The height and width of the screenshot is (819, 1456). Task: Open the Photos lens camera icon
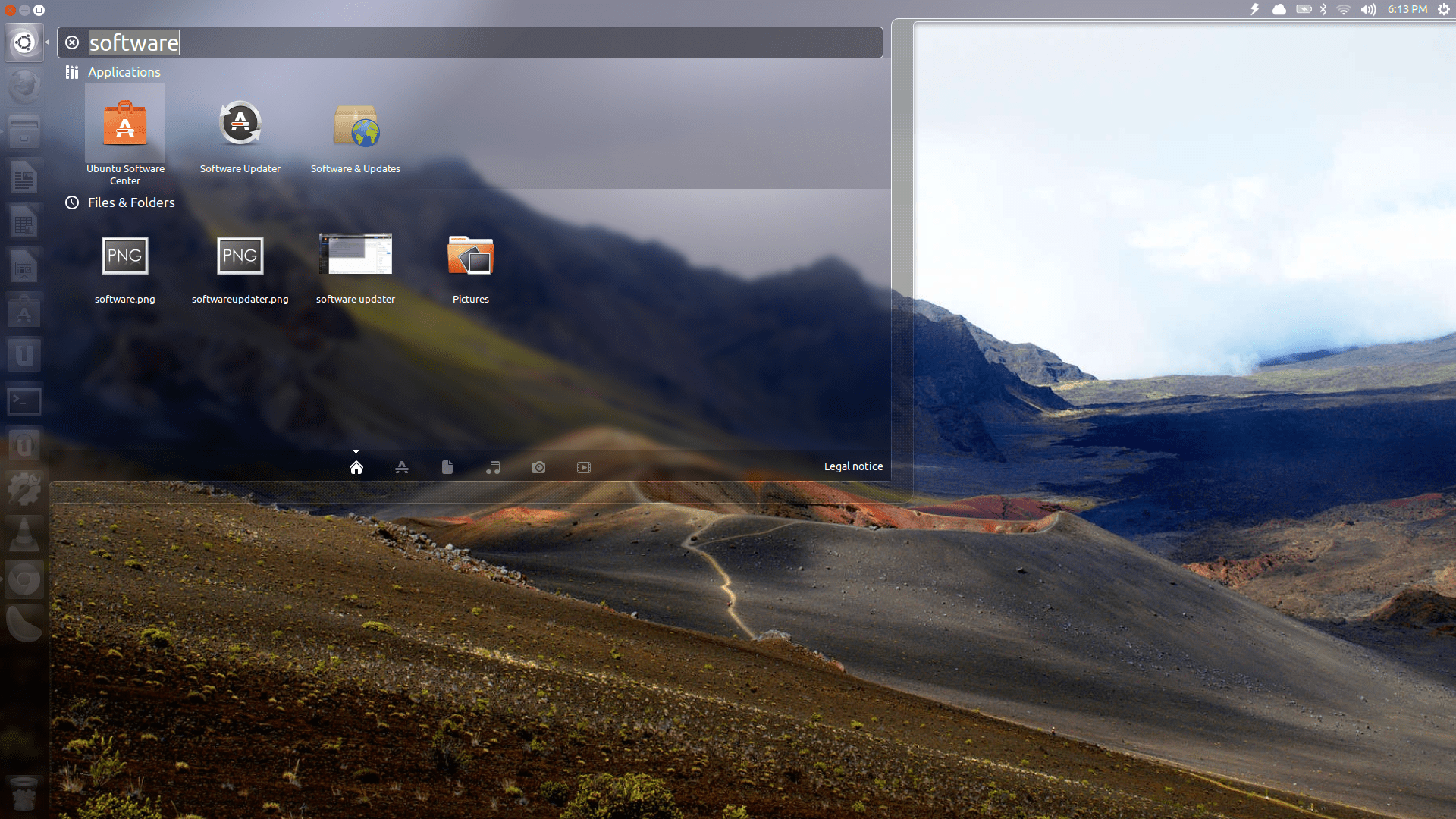coord(538,467)
